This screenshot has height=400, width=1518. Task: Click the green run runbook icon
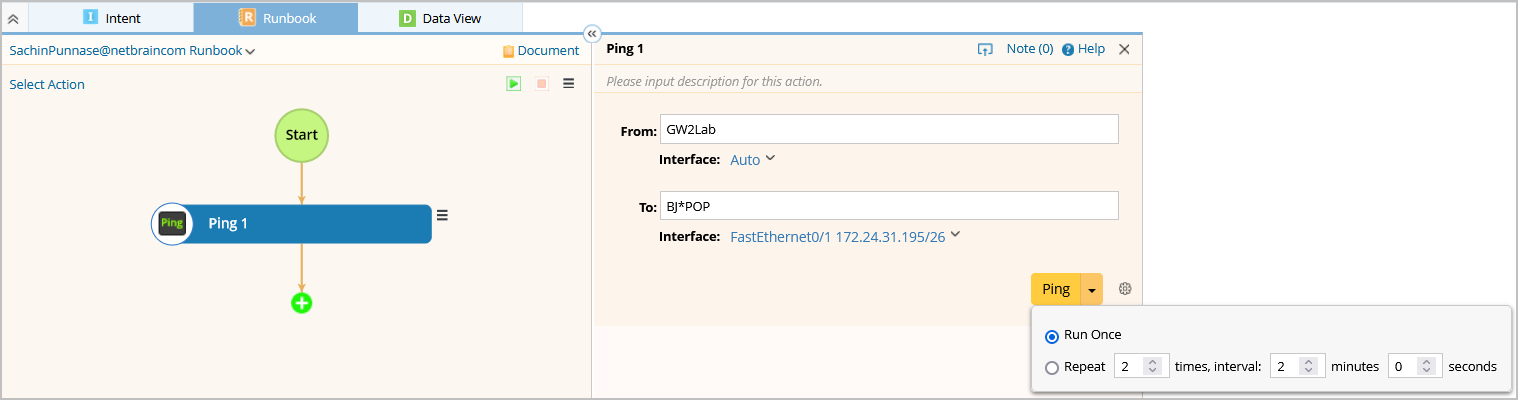(x=513, y=84)
